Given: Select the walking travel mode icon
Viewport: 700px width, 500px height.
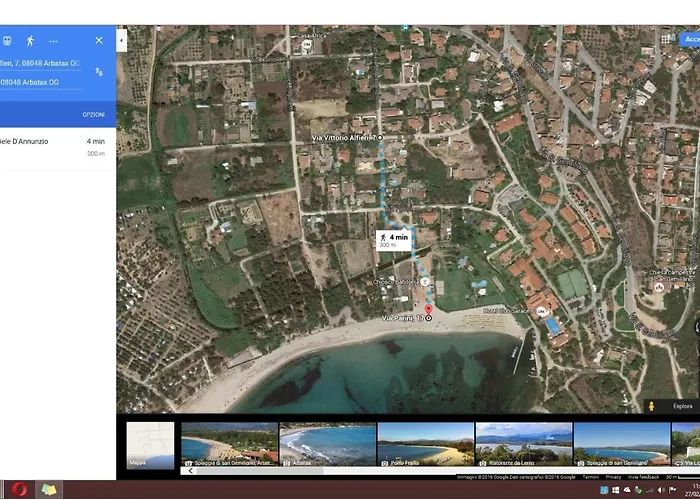Looking at the screenshot, I should click(x=29, y=41).
